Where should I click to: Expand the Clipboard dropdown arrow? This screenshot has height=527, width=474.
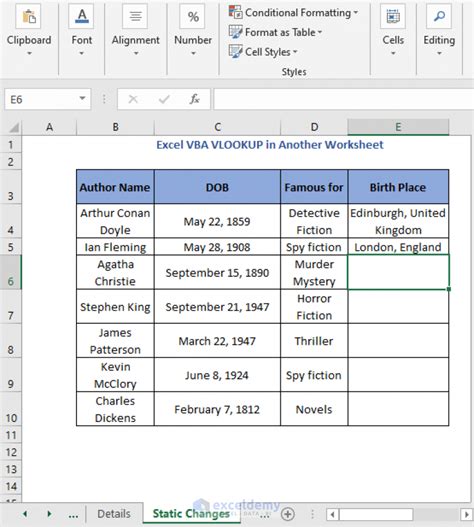pyautogui.click(x=29, y=53)
